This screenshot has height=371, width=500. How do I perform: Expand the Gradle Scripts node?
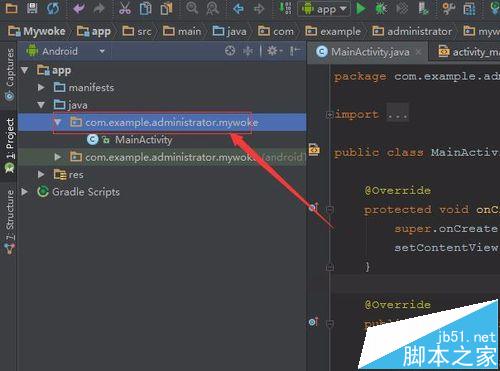click(x=24, y=192)
